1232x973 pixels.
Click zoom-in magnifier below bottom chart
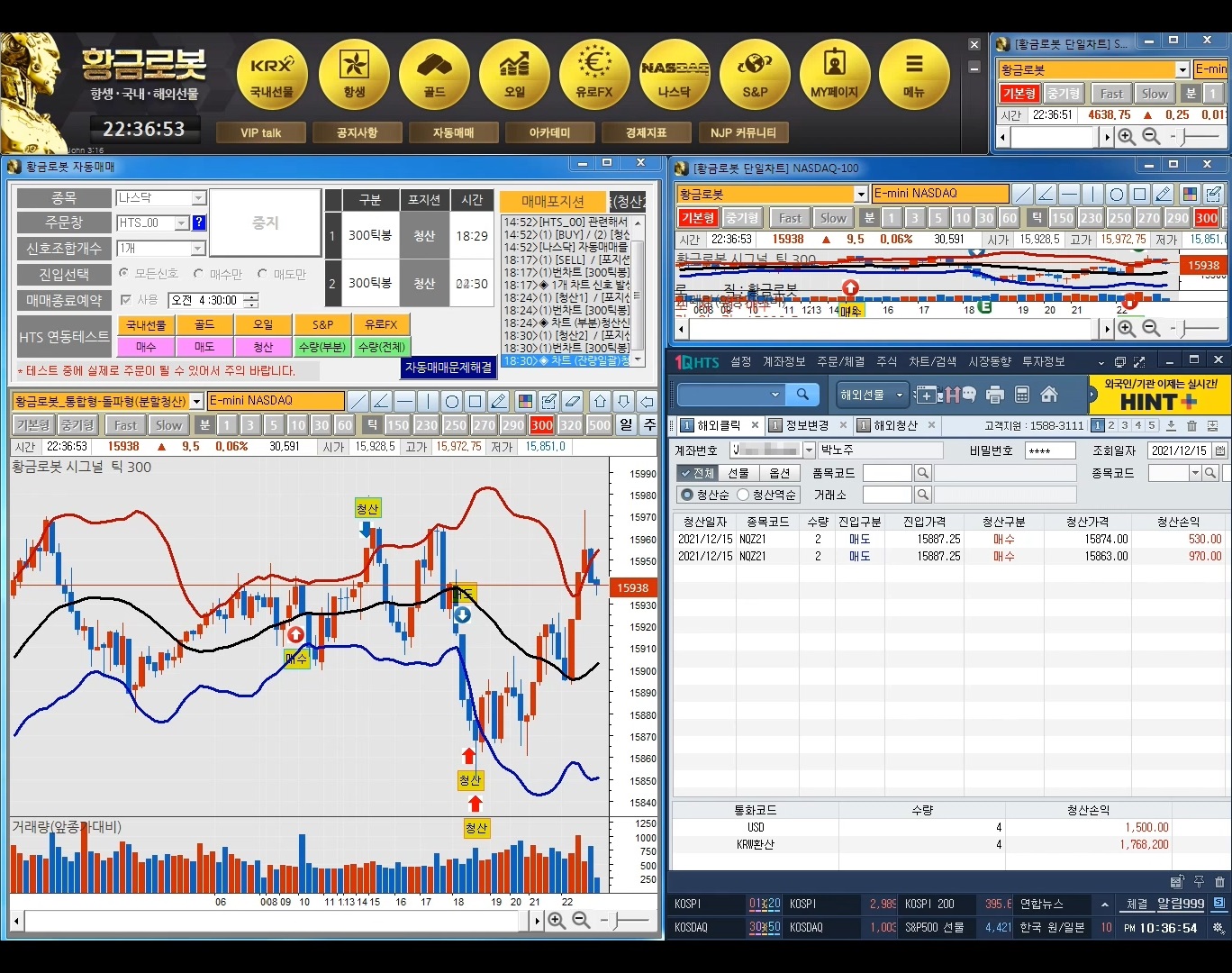point(557,920)
